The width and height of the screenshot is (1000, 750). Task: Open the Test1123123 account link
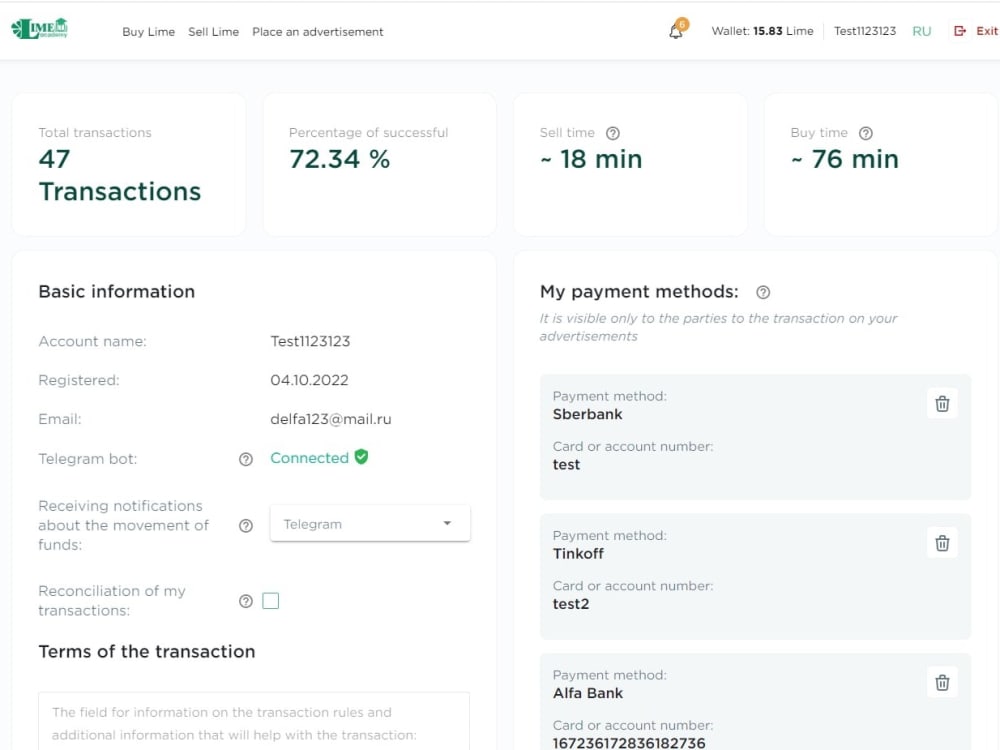point(865,31)
